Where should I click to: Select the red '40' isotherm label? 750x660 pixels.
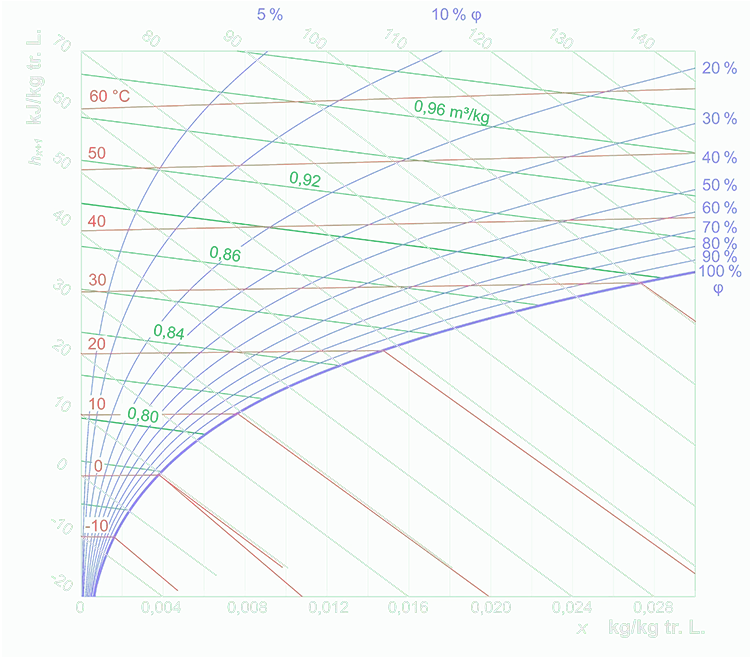click(97, 221)
